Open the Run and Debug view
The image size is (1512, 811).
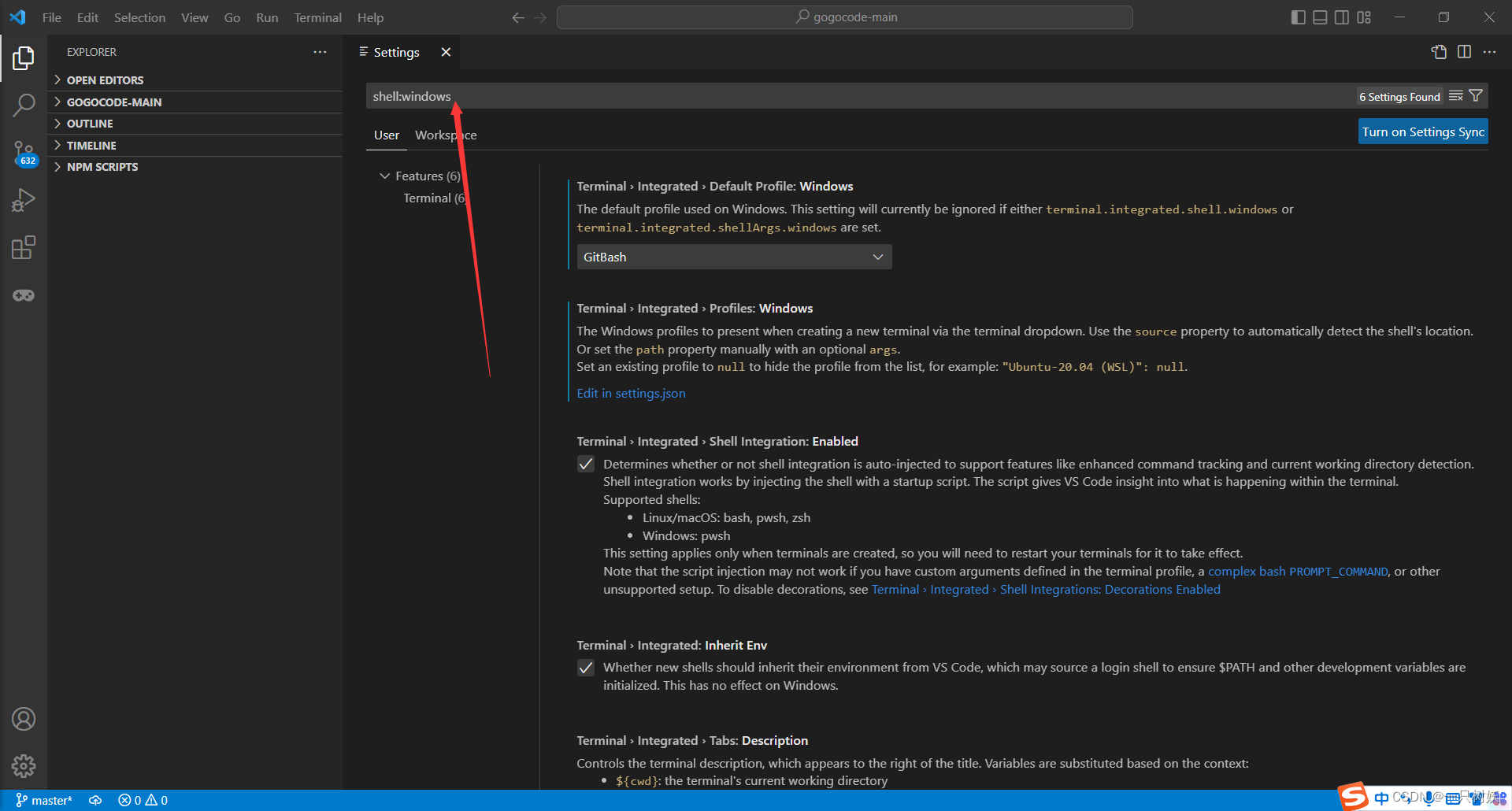coord(24,199)
